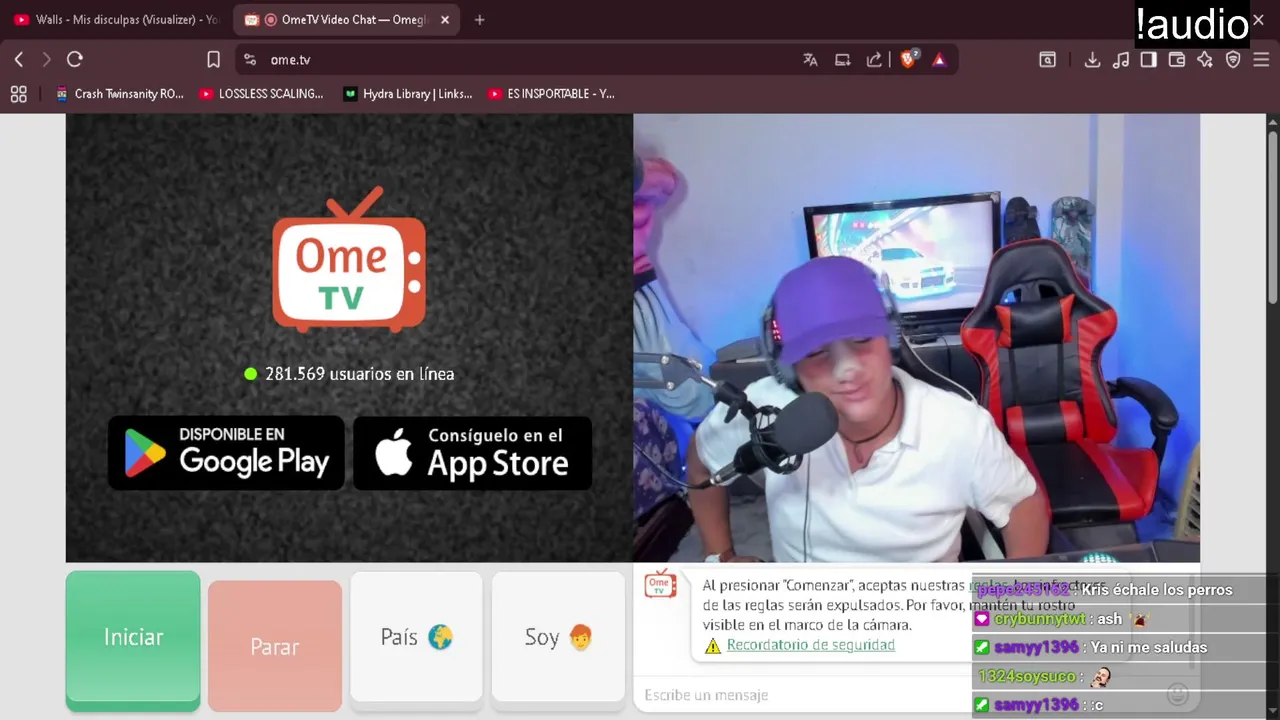Open the apps grid in bookmarks bar

click(18, 94)
